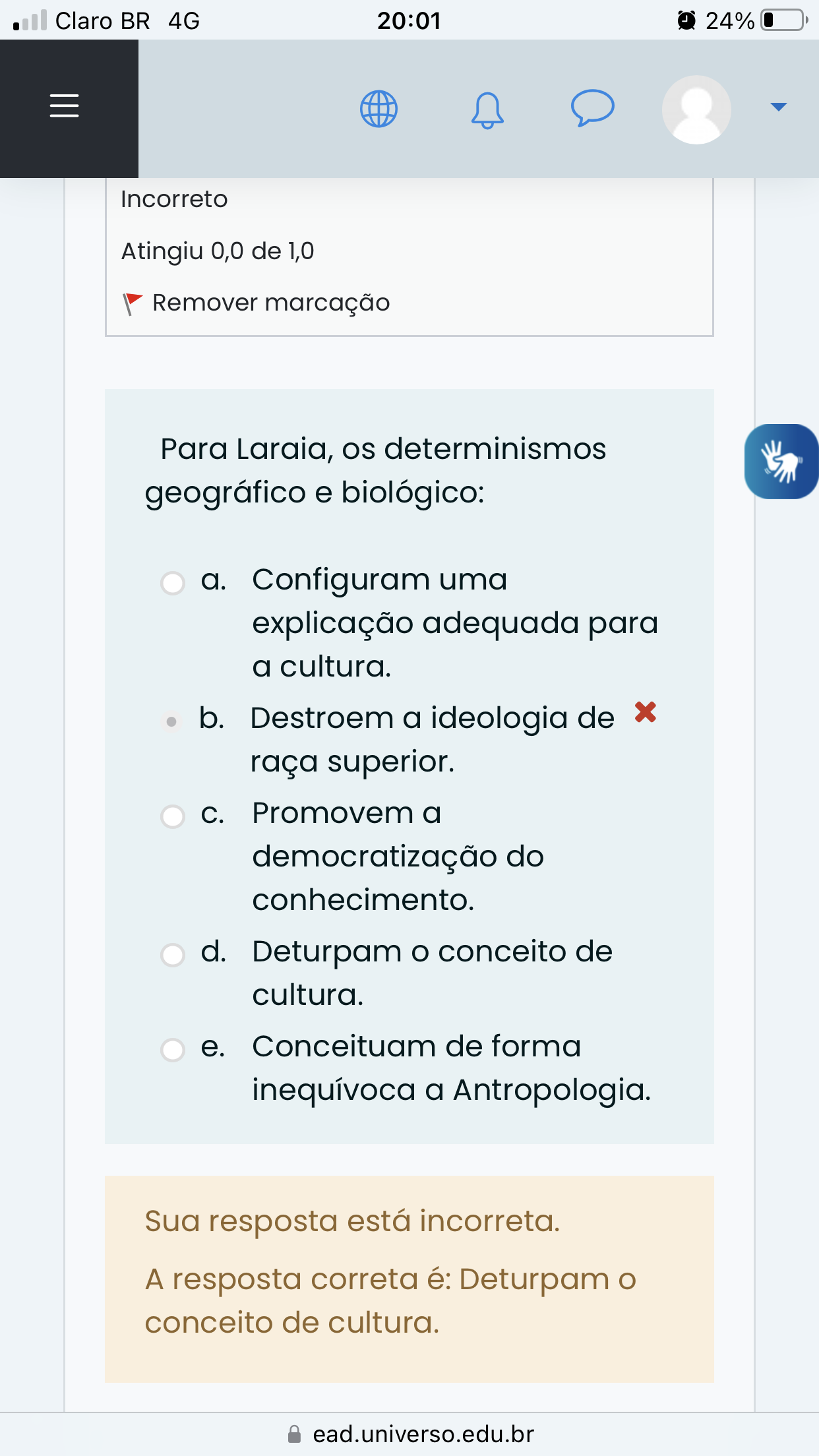Click the padlock icon in address bar
Screen dimensions: 819x1456
295,1434
